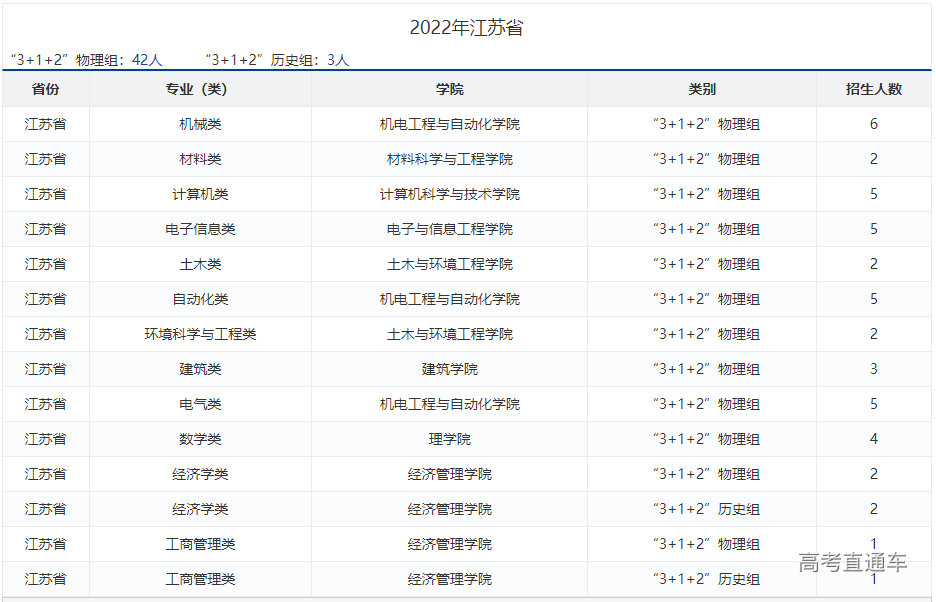Image resolution: width=936 pixels, height=602 pixels.
Task: Click the 自动化类 major cell
Action: pyautogui.click(x=200, y=299)
